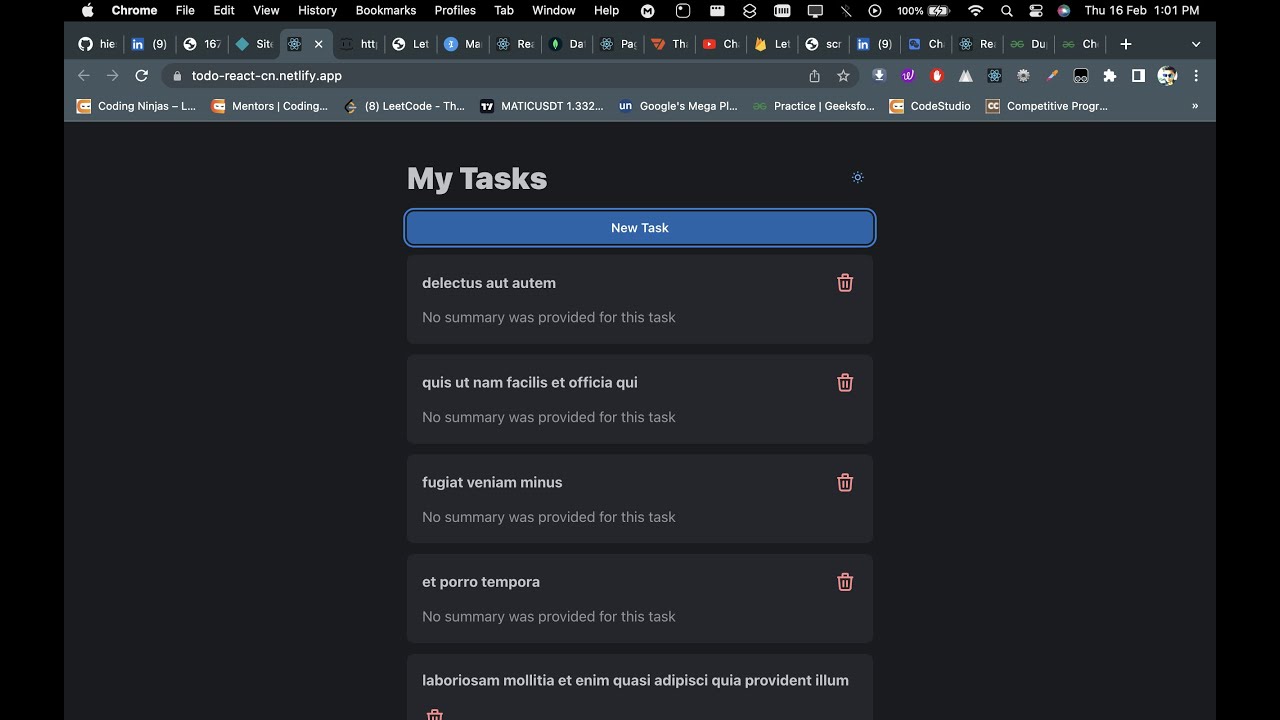Toggle the light/dark theme sun icon

click(857, 178)
